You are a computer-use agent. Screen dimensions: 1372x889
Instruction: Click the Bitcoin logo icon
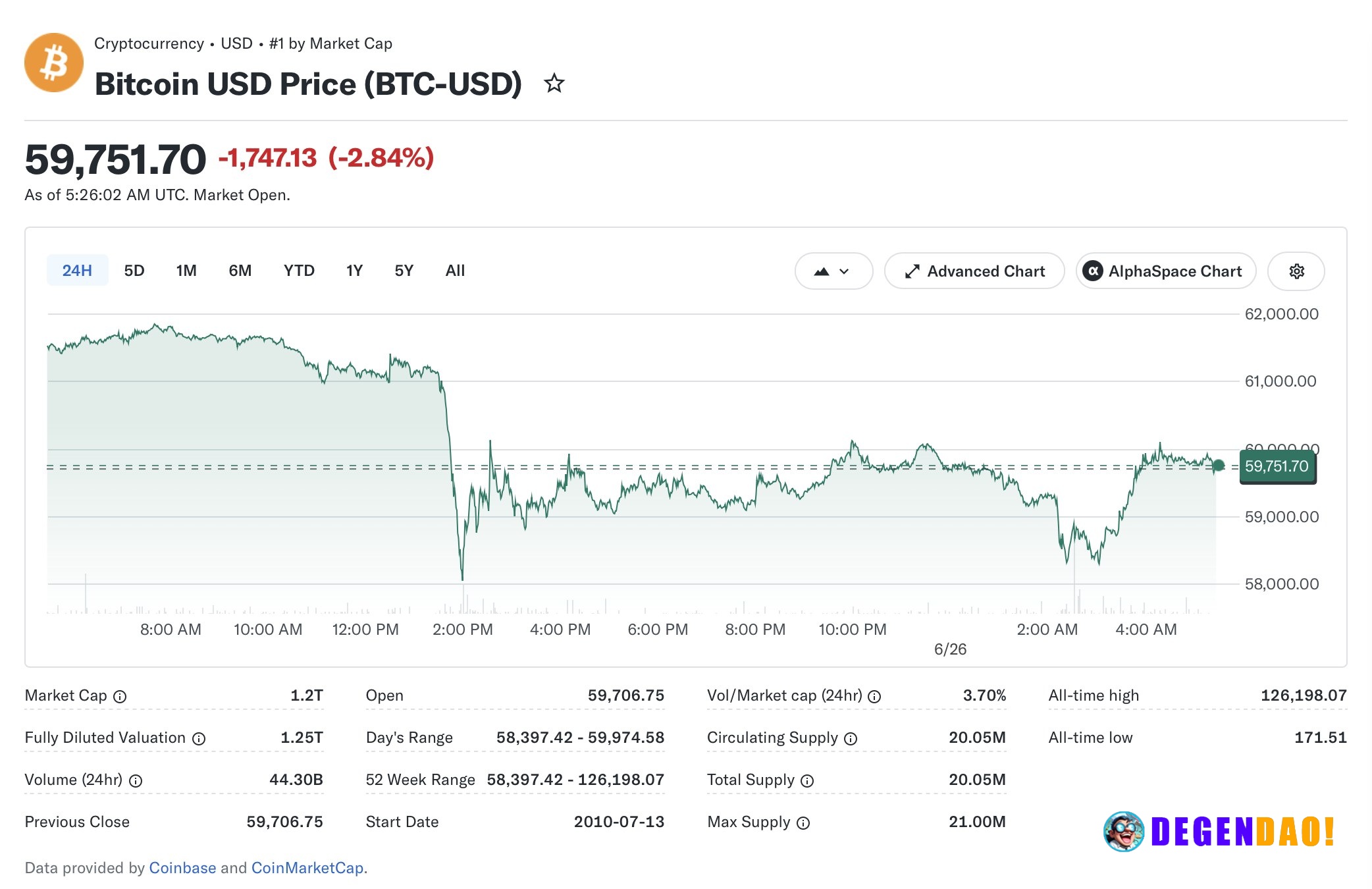pos(54,63)
